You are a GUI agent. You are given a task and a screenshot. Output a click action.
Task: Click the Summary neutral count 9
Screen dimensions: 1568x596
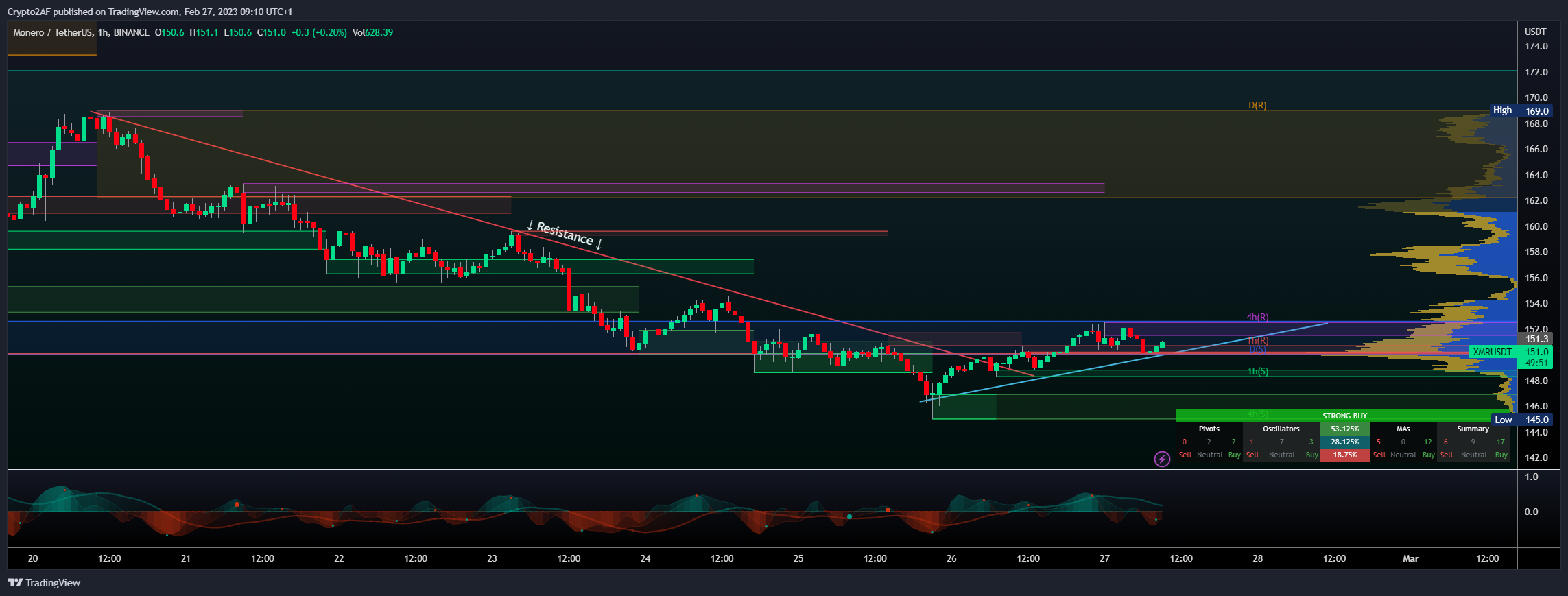[x=1473, y=442]
